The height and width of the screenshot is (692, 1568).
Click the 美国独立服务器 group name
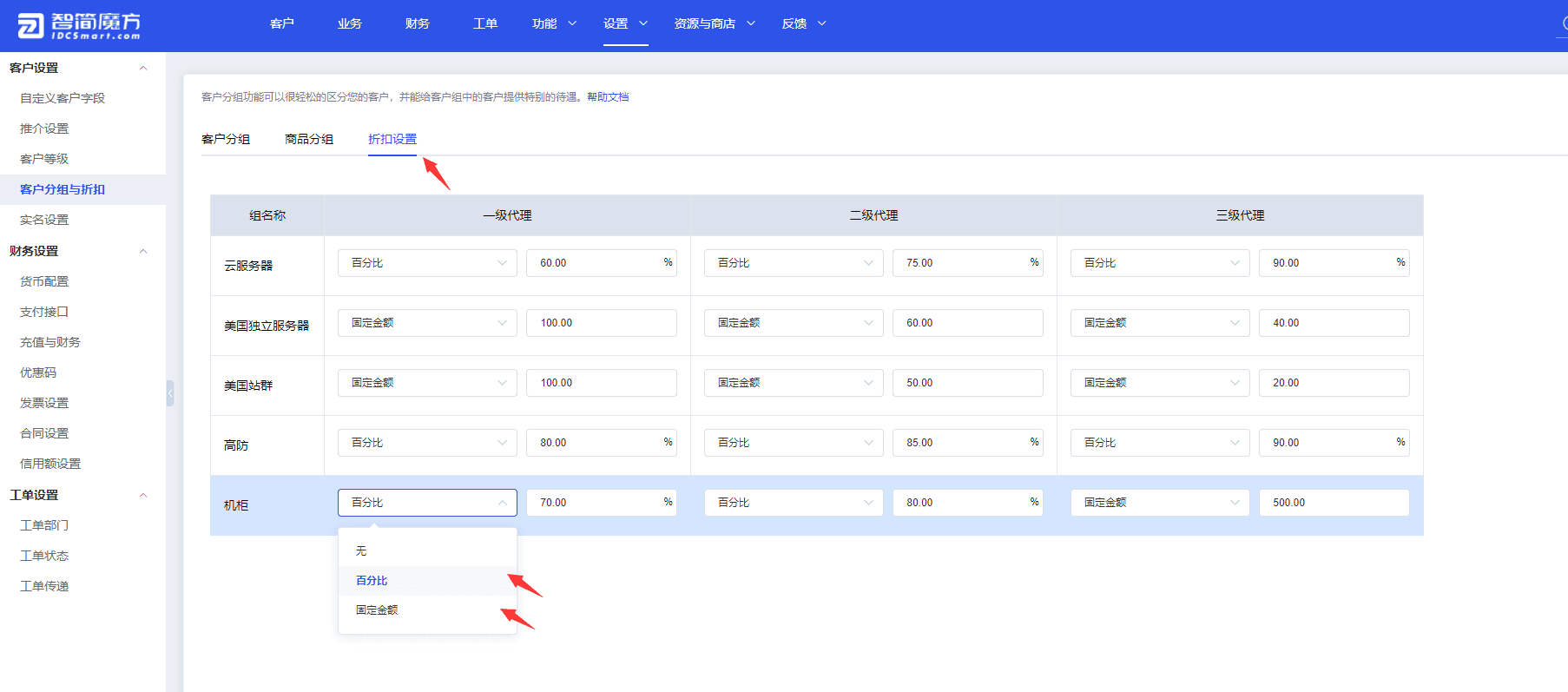267,326
